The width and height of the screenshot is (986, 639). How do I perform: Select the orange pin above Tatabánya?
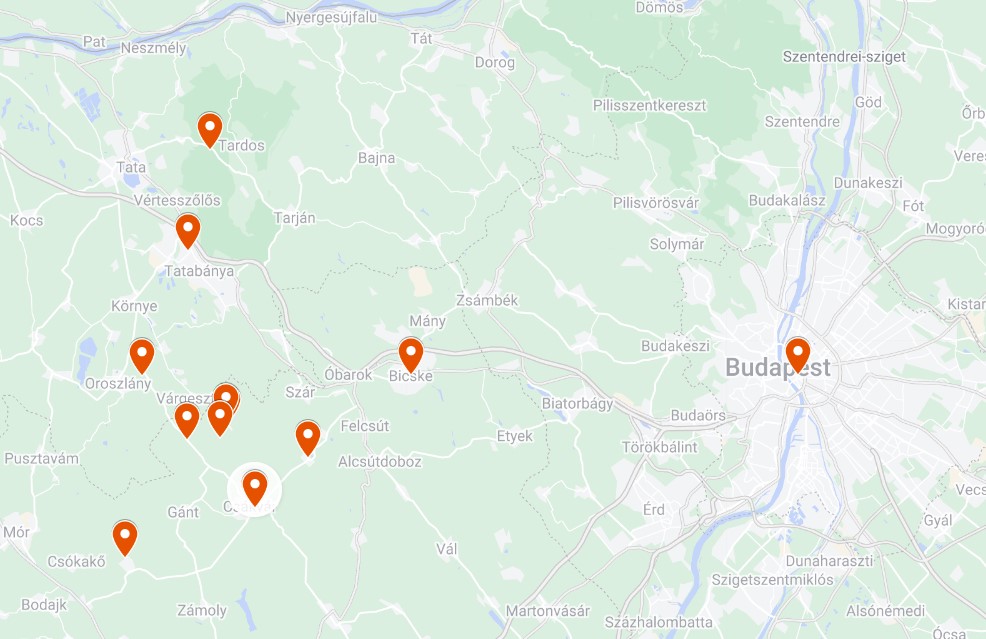(x=188, y=230)
